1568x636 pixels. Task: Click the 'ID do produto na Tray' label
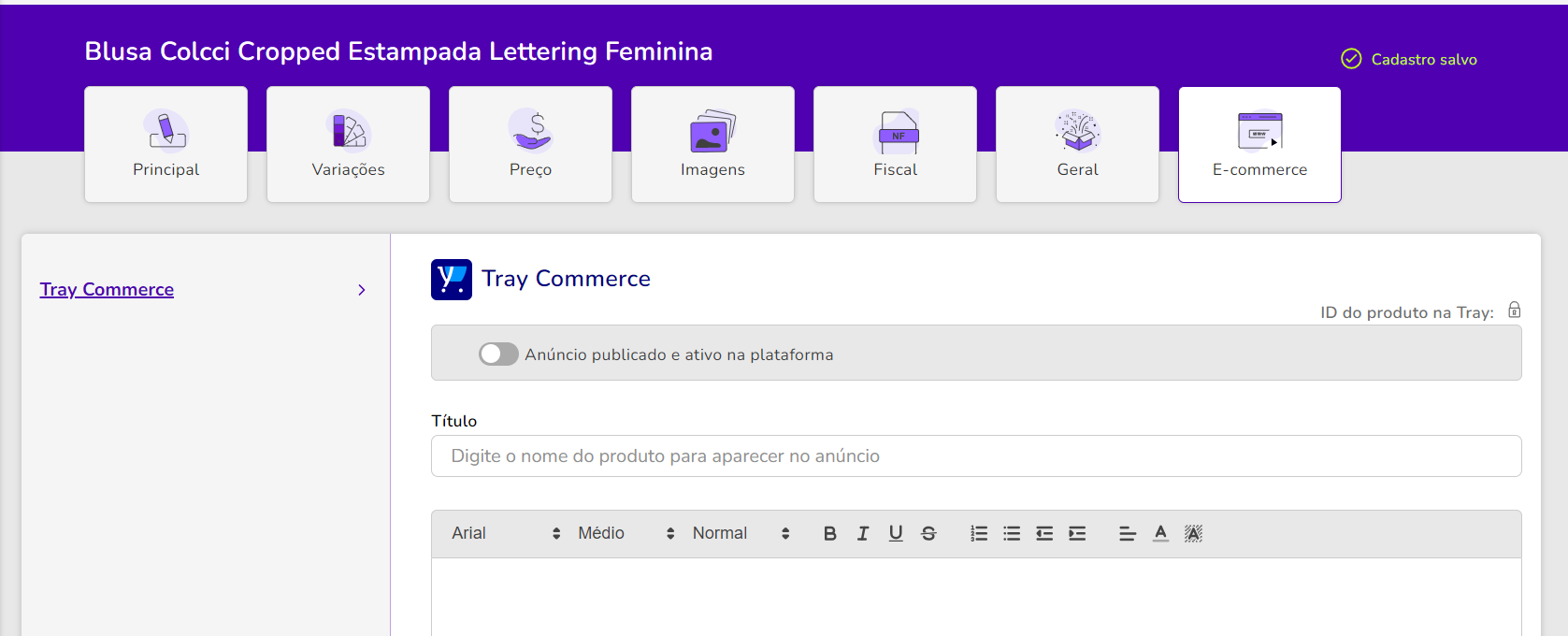(1406, 312)
